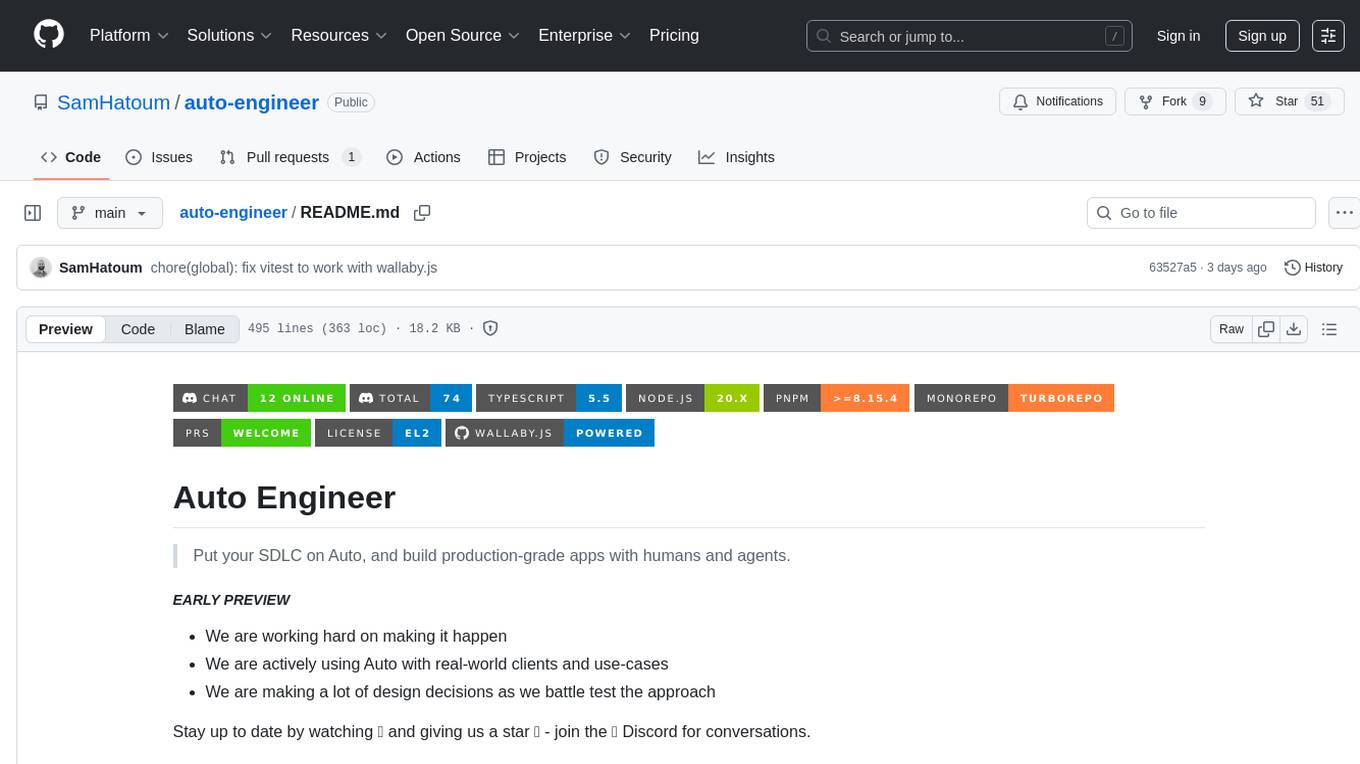Switch to the Actions tab
The height and width of the screenshot is (764, 1360).
click(x=423, y=157)
